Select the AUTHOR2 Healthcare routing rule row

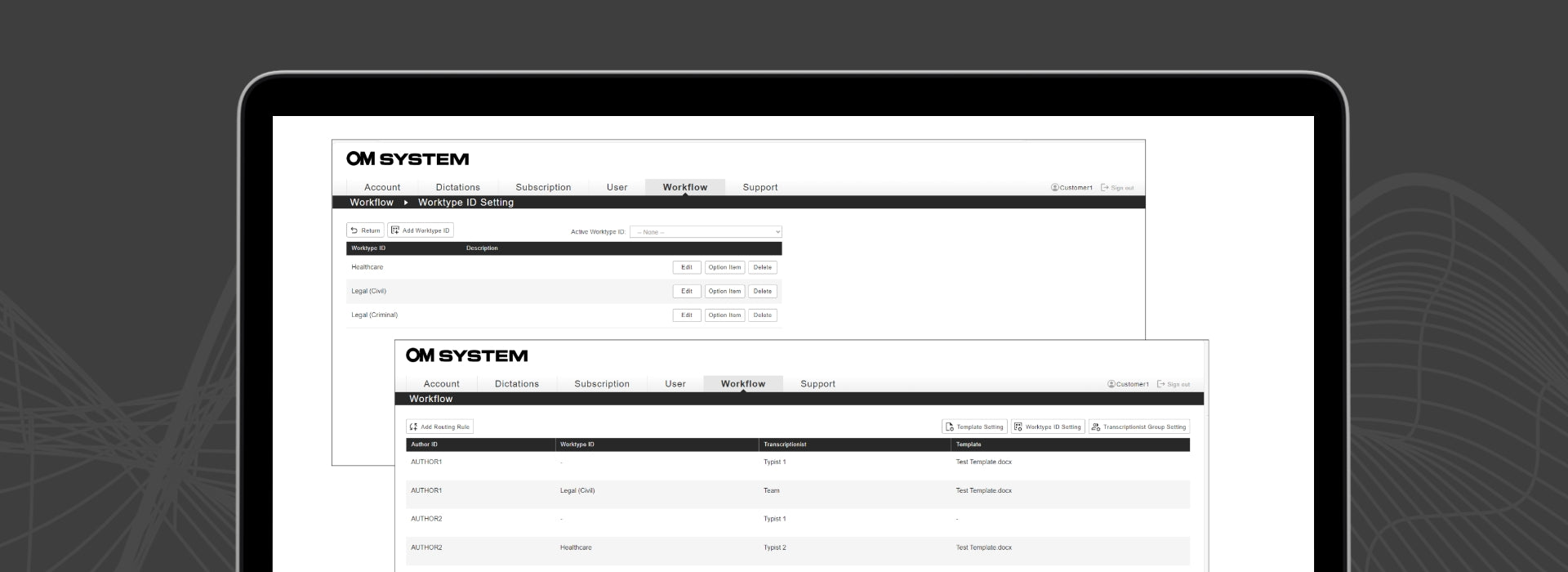(x=797, y=547)
